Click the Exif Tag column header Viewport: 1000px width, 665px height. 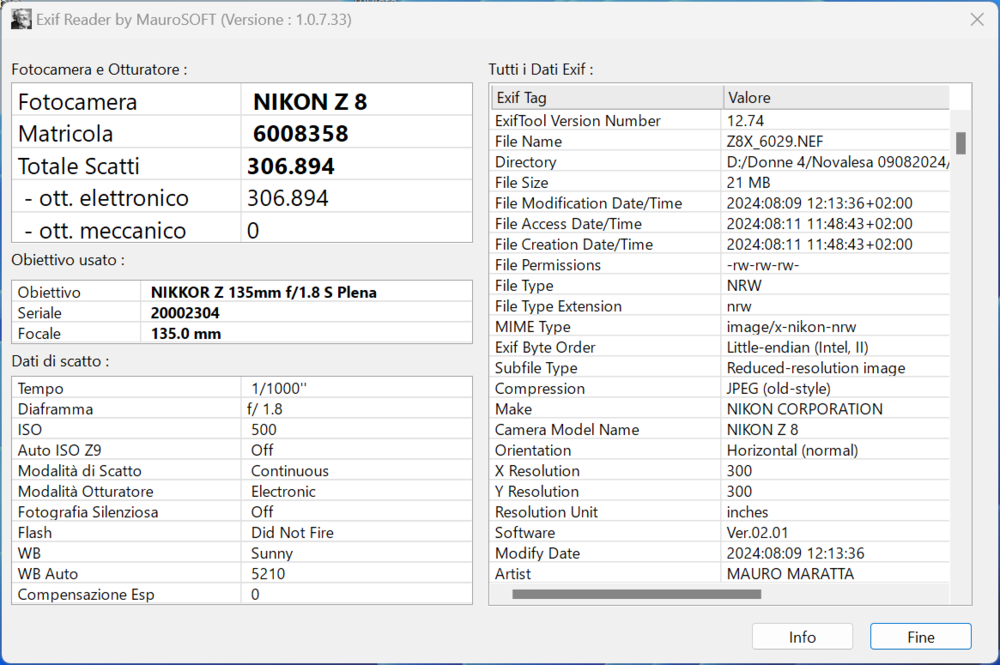607,98
